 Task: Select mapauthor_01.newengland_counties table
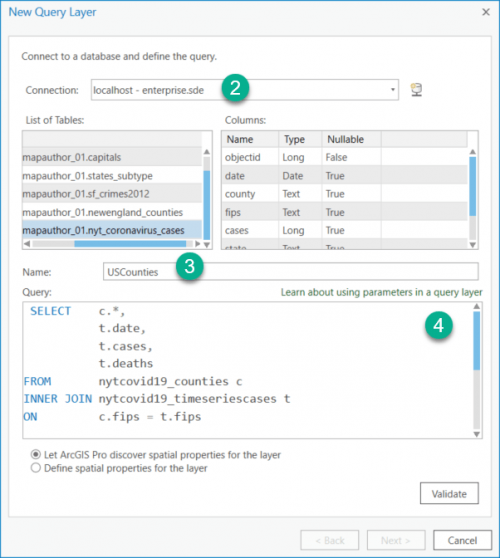pos(112,212)
